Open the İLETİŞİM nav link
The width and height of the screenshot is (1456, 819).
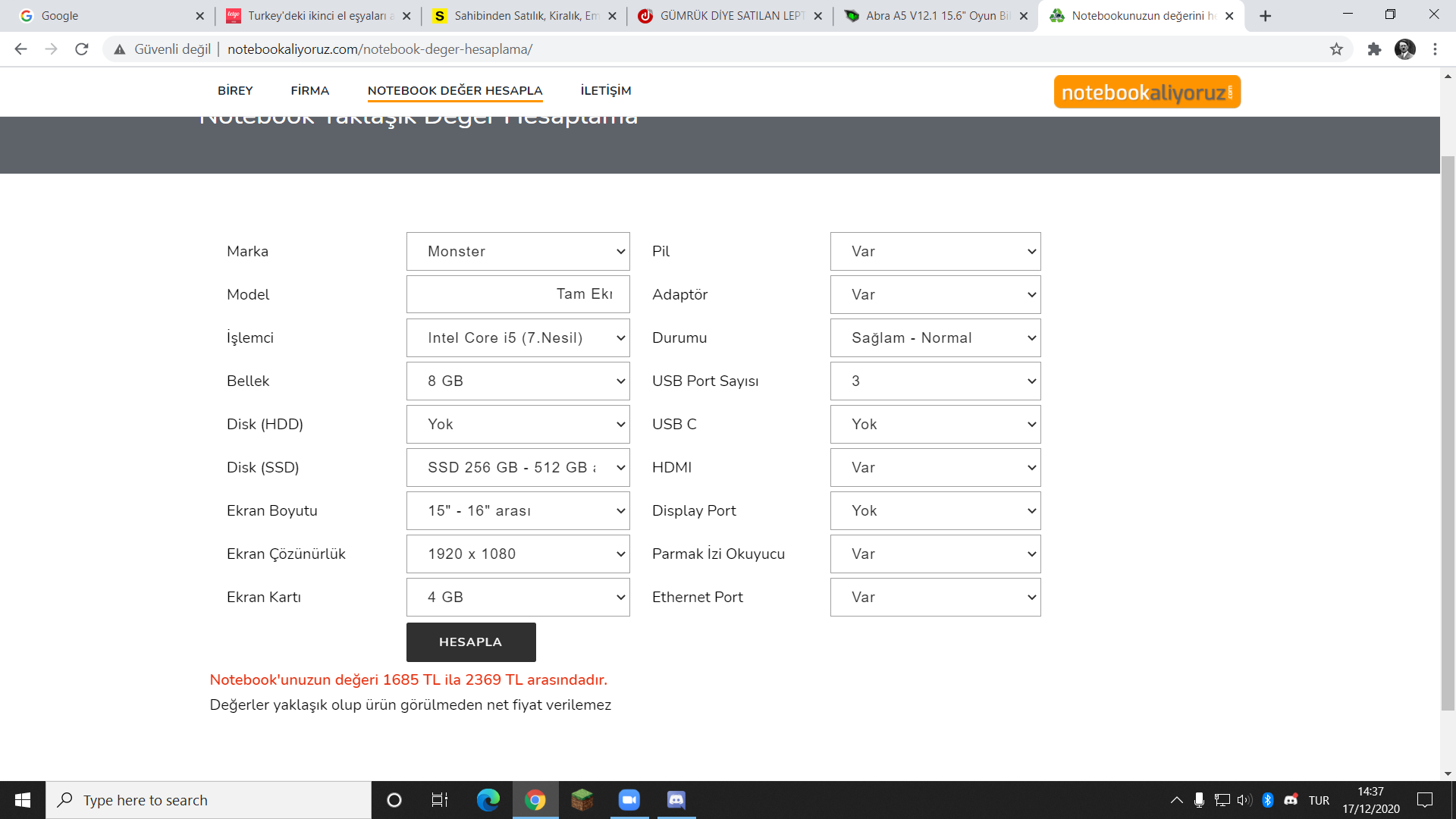coord(605,90)
